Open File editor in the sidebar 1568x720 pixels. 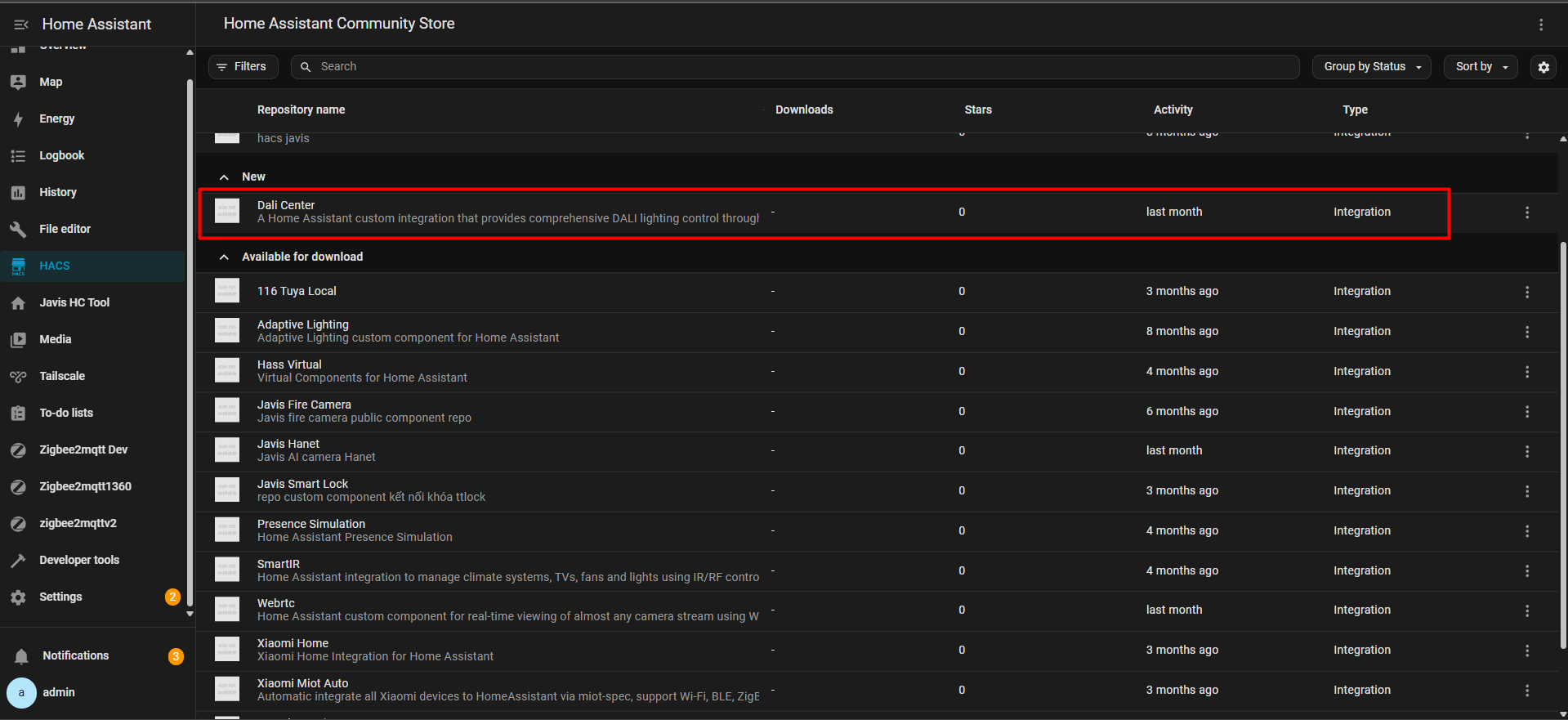pyautogui.click(x=65, y=229)
